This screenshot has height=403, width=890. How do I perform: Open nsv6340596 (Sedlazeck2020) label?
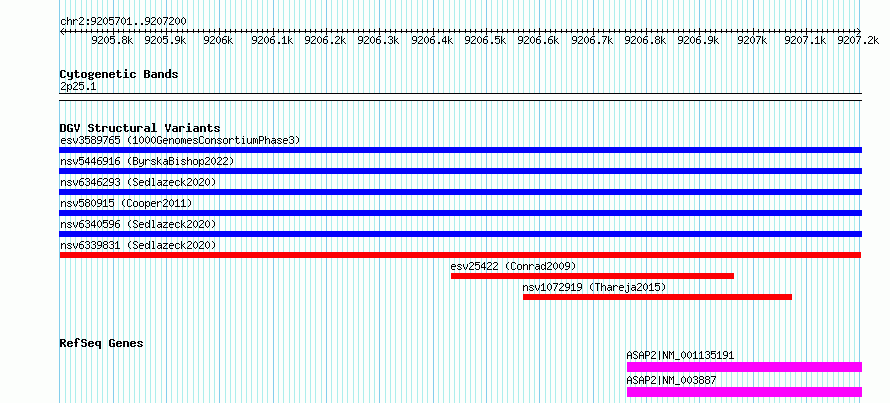coord(138,224)
